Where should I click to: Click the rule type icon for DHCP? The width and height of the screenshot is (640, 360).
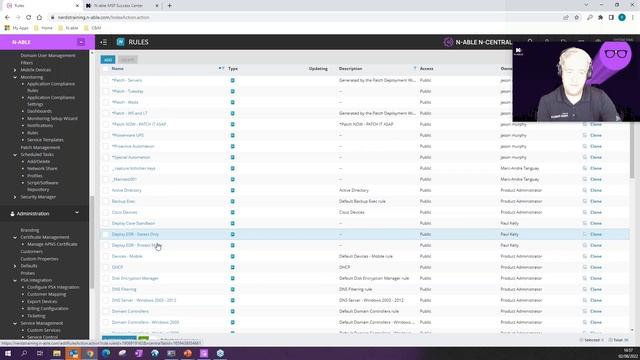pos(233,267)
